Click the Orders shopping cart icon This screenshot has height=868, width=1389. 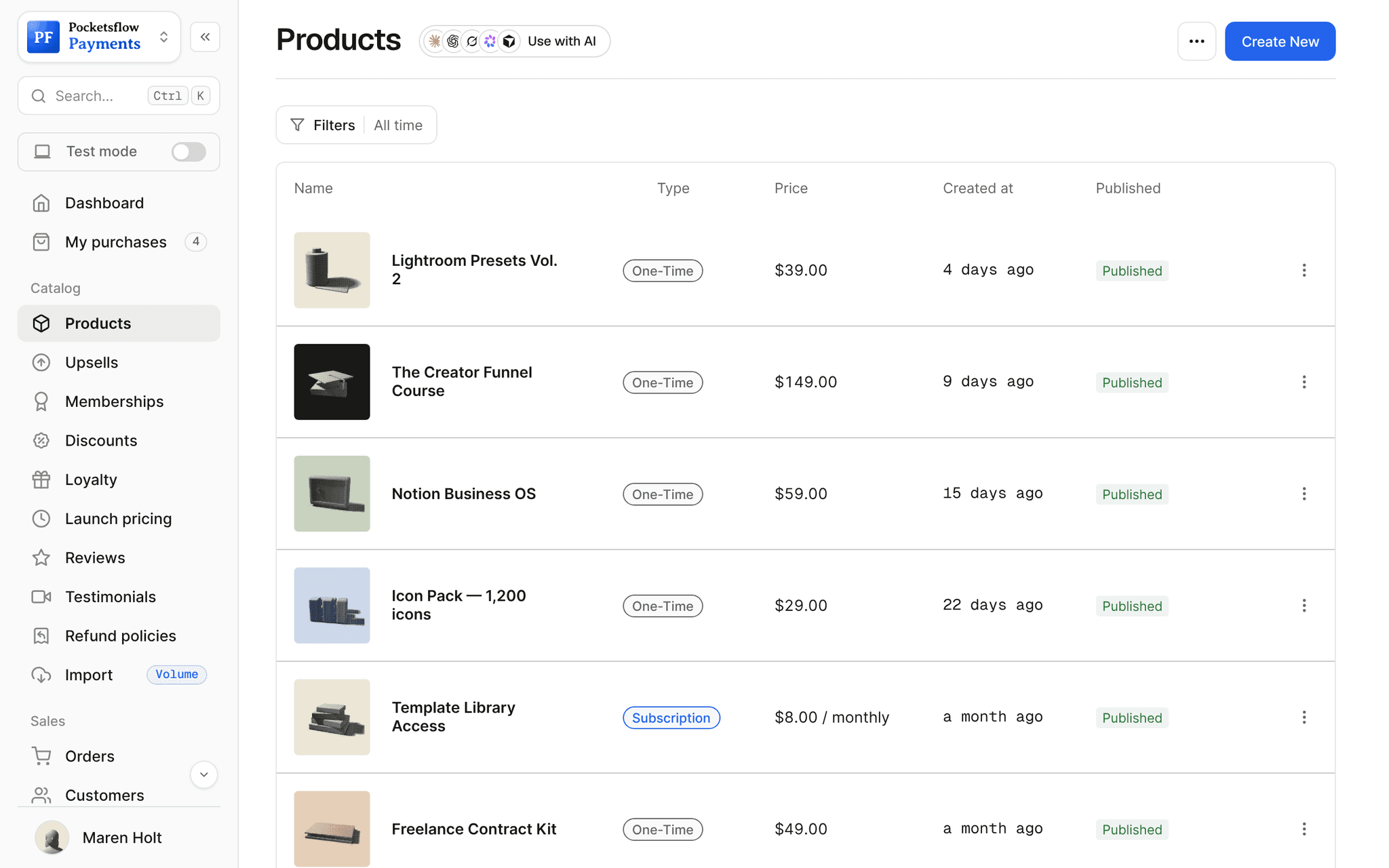coord(41,756)
